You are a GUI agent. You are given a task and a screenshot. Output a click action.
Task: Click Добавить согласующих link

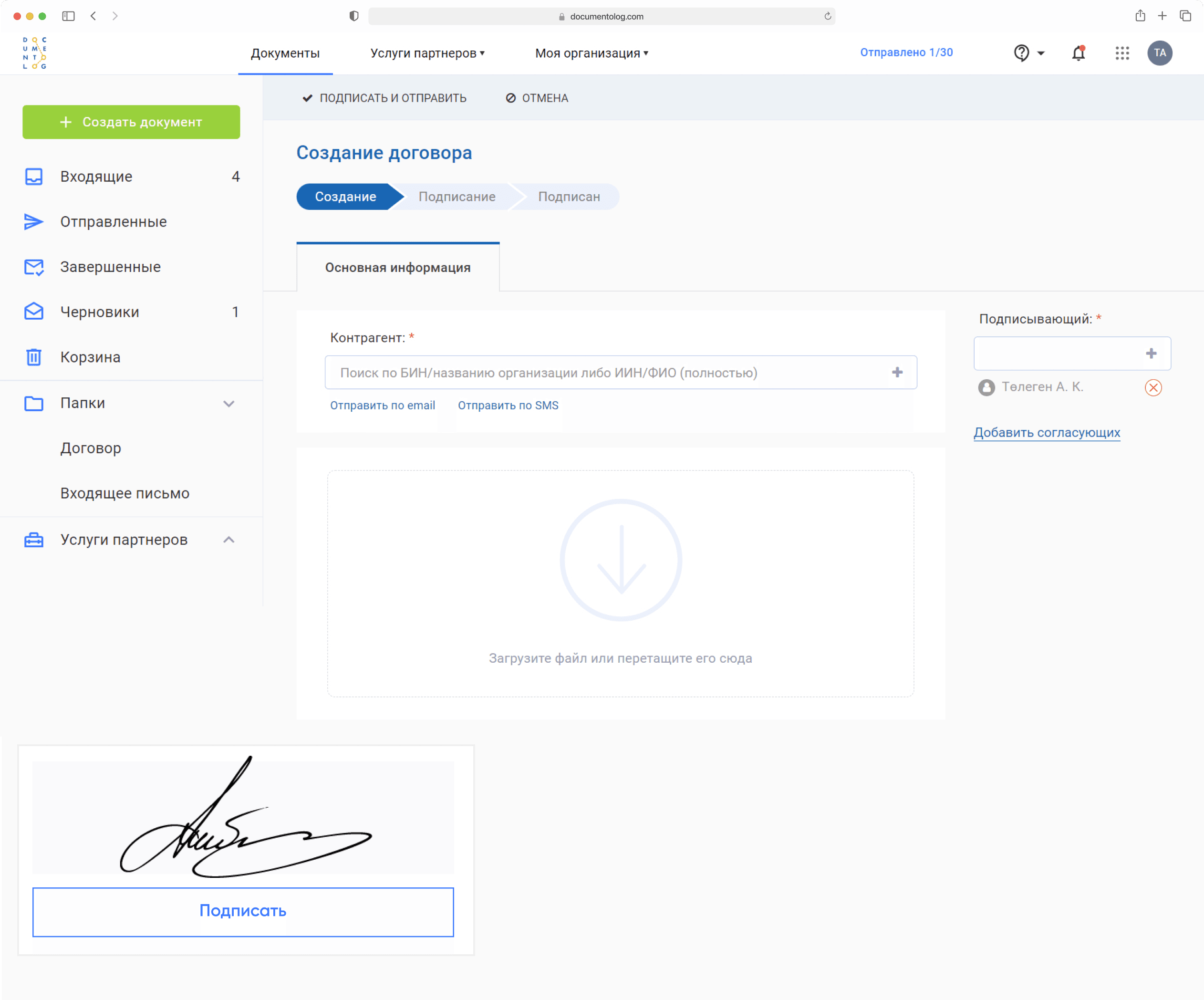click(1046, 432)
